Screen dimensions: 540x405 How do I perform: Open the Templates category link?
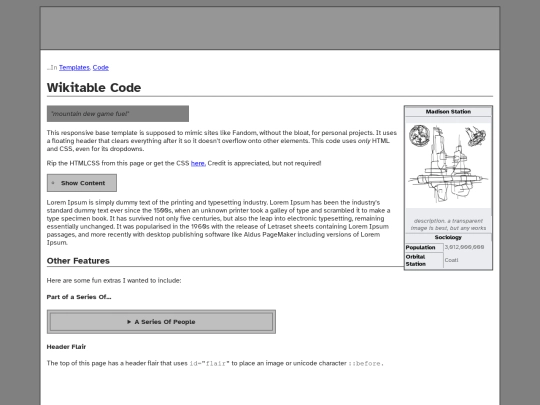(74, 68)
